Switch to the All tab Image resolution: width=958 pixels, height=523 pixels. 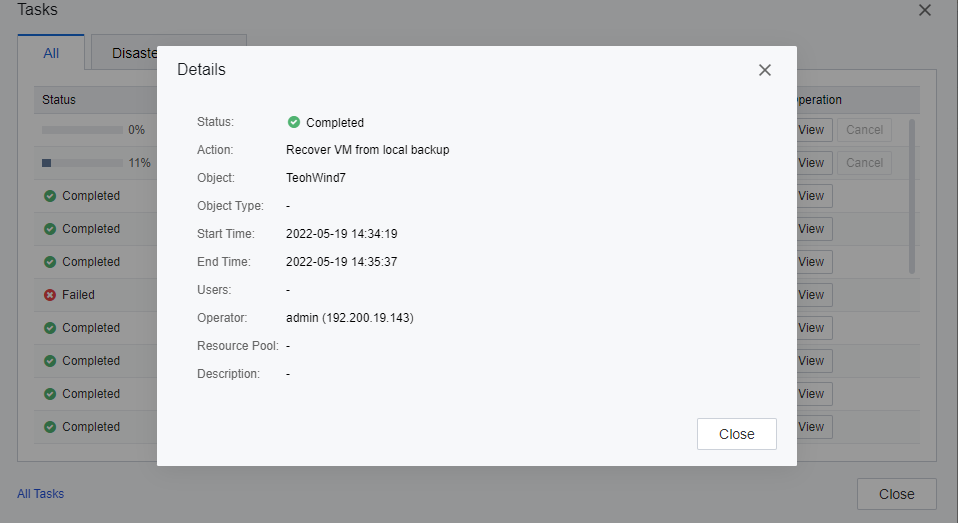pyautogui.click(x=51, y=53)
